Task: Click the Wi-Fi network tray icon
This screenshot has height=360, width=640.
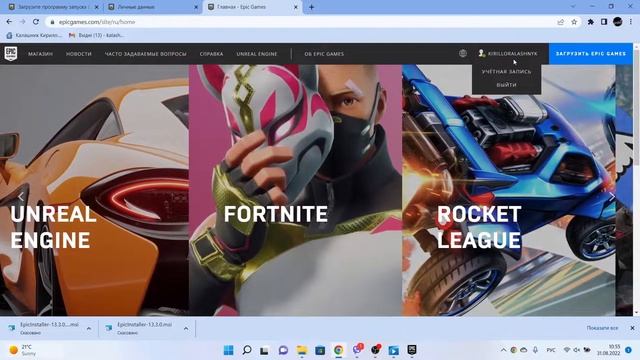Action: [x=567, y=350]
